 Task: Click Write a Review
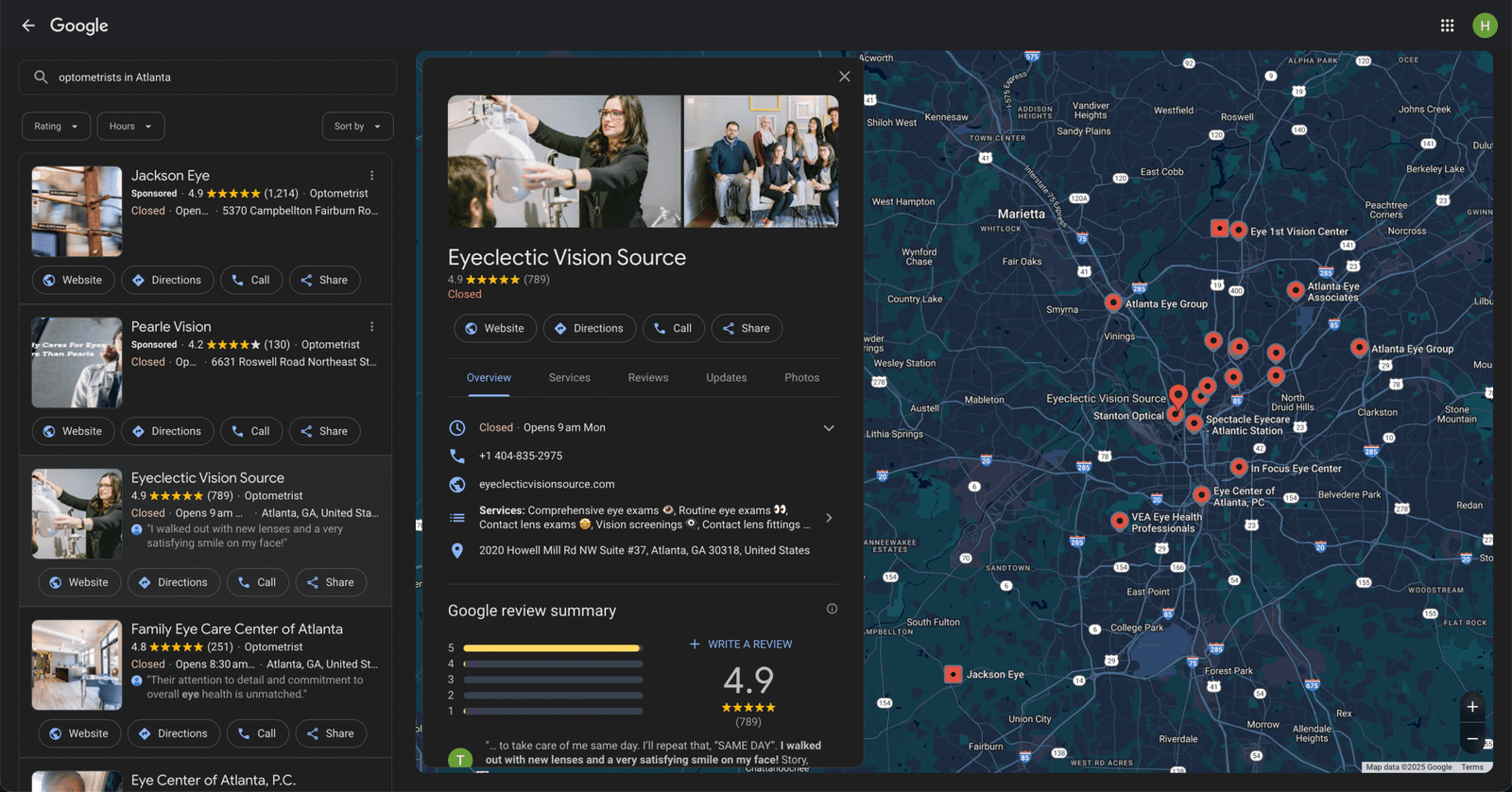coord(741,644)
